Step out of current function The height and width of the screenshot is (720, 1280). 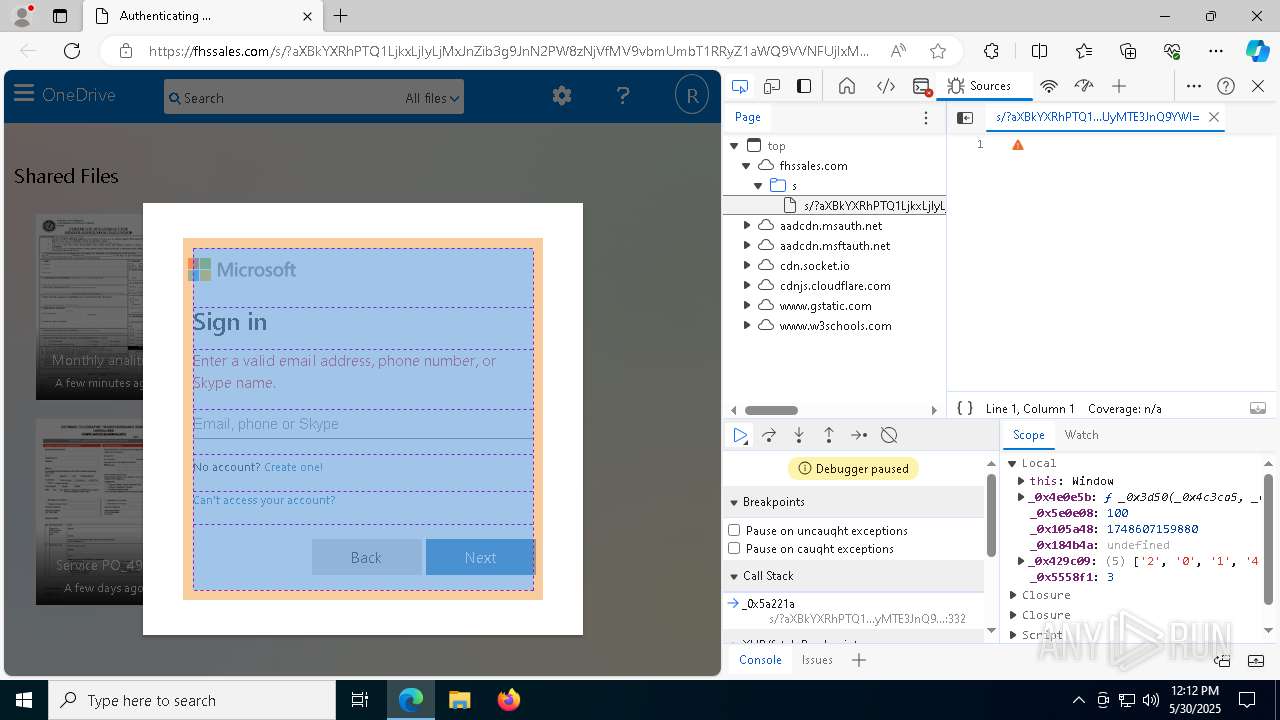tap(829, 435)
